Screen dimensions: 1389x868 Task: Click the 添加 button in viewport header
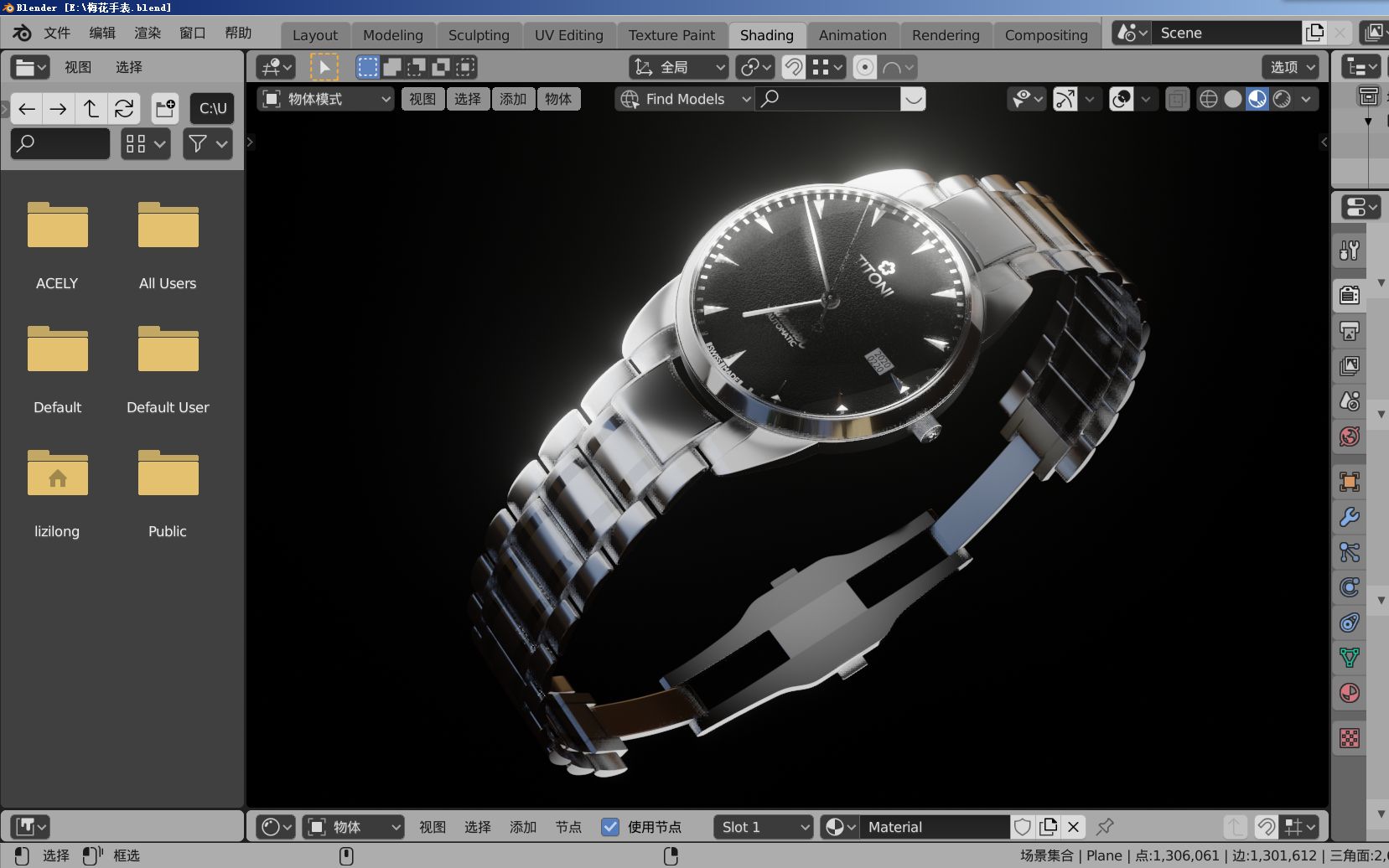click(x=513, y=99)
